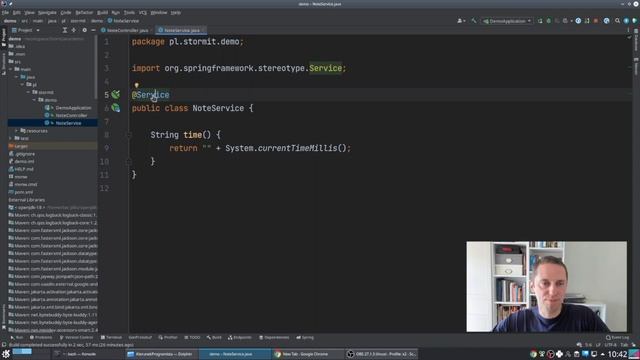Select NoteController in project tree
The width and height of the screenshot is (640, 360).
[x=71, y=116]
